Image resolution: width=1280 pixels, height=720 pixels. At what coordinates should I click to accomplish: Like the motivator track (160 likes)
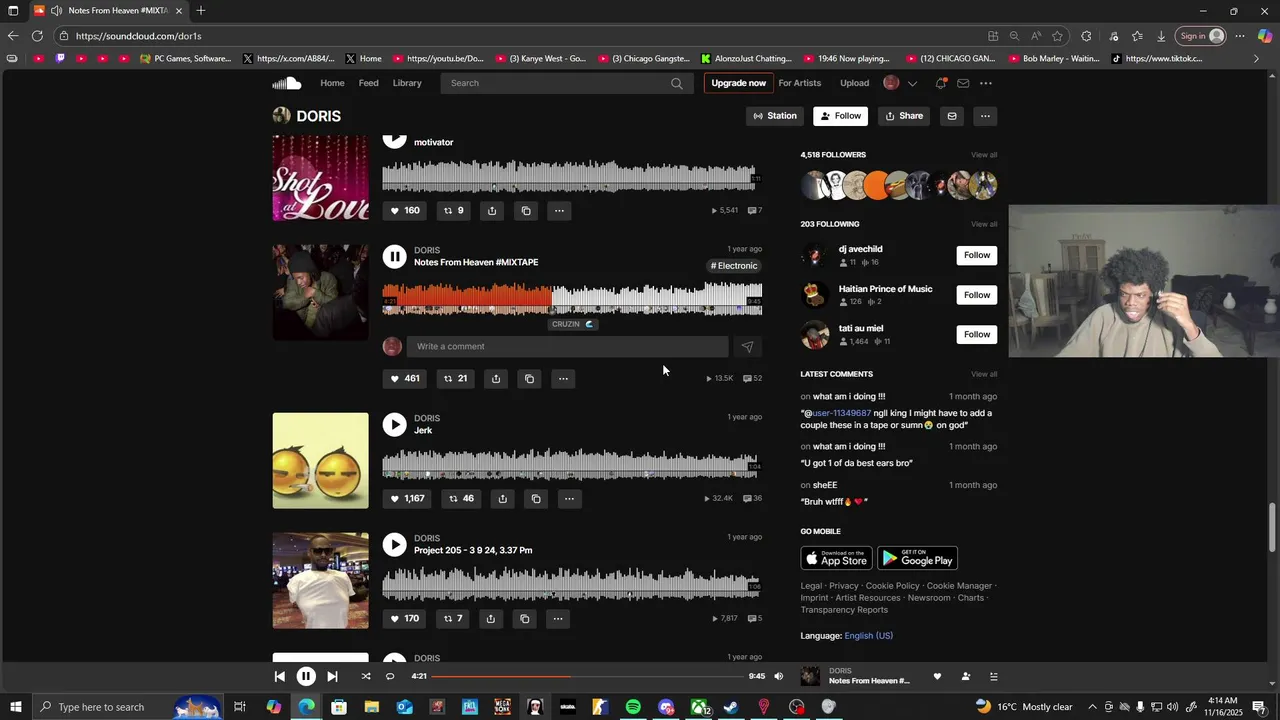405,210
